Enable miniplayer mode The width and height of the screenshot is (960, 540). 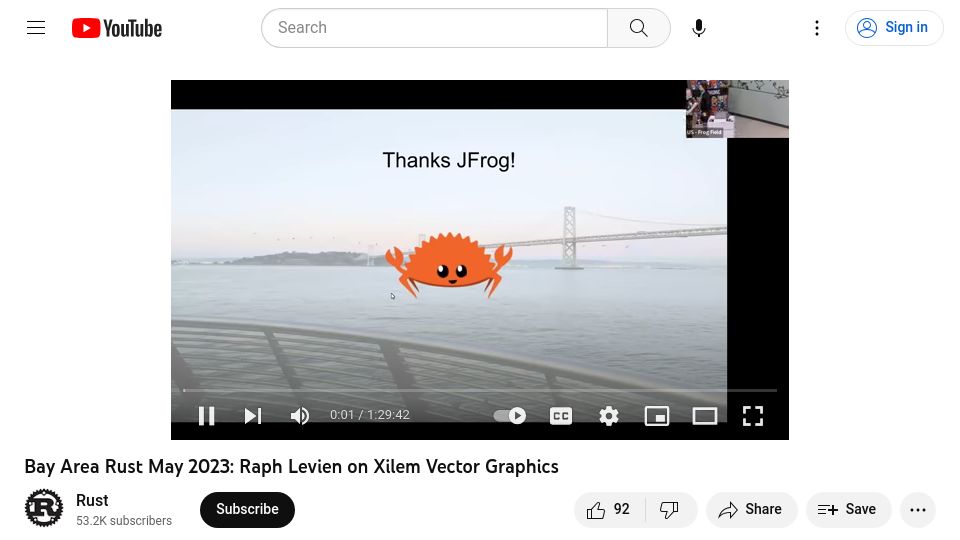(x=657, y=416)
